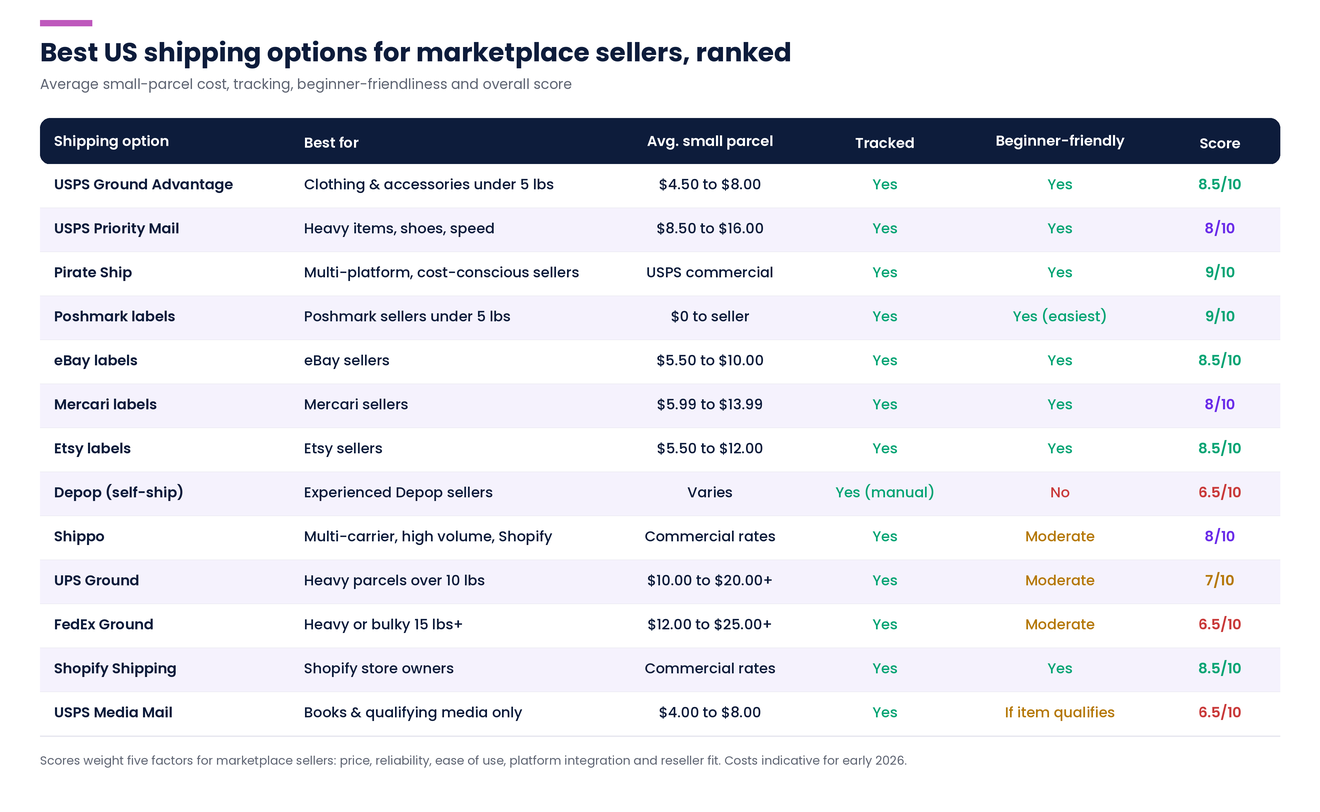
Task: Click the red 'No' beginner-friendly cell
Action: [1060, 492]
